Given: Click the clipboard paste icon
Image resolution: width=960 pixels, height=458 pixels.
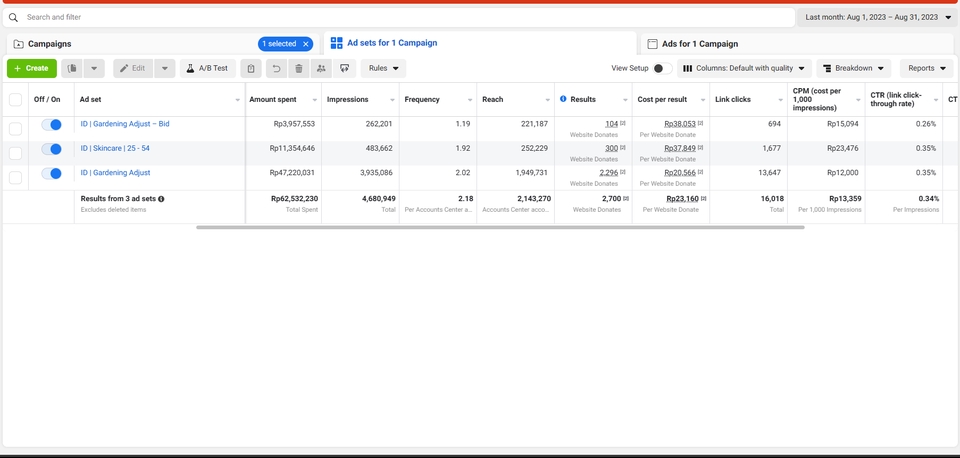Looking at the screenshot, I should [x=251, y=69].
